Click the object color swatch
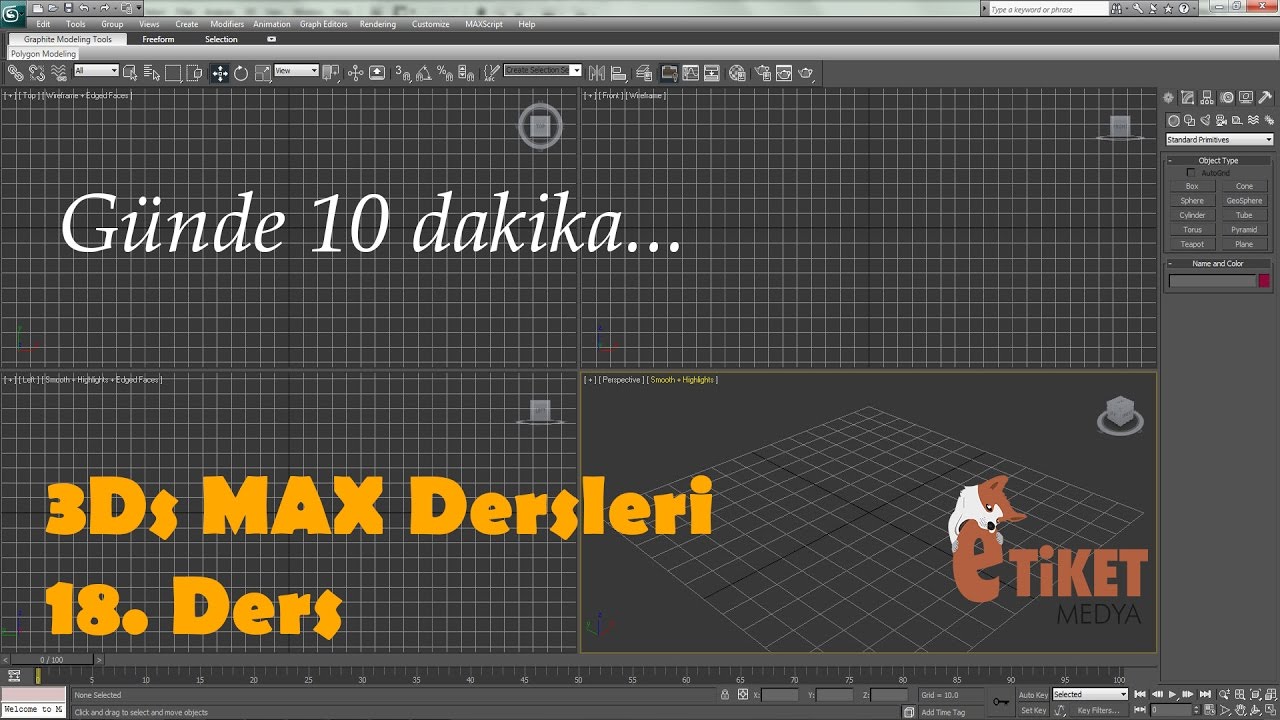 click(1264, 281)
